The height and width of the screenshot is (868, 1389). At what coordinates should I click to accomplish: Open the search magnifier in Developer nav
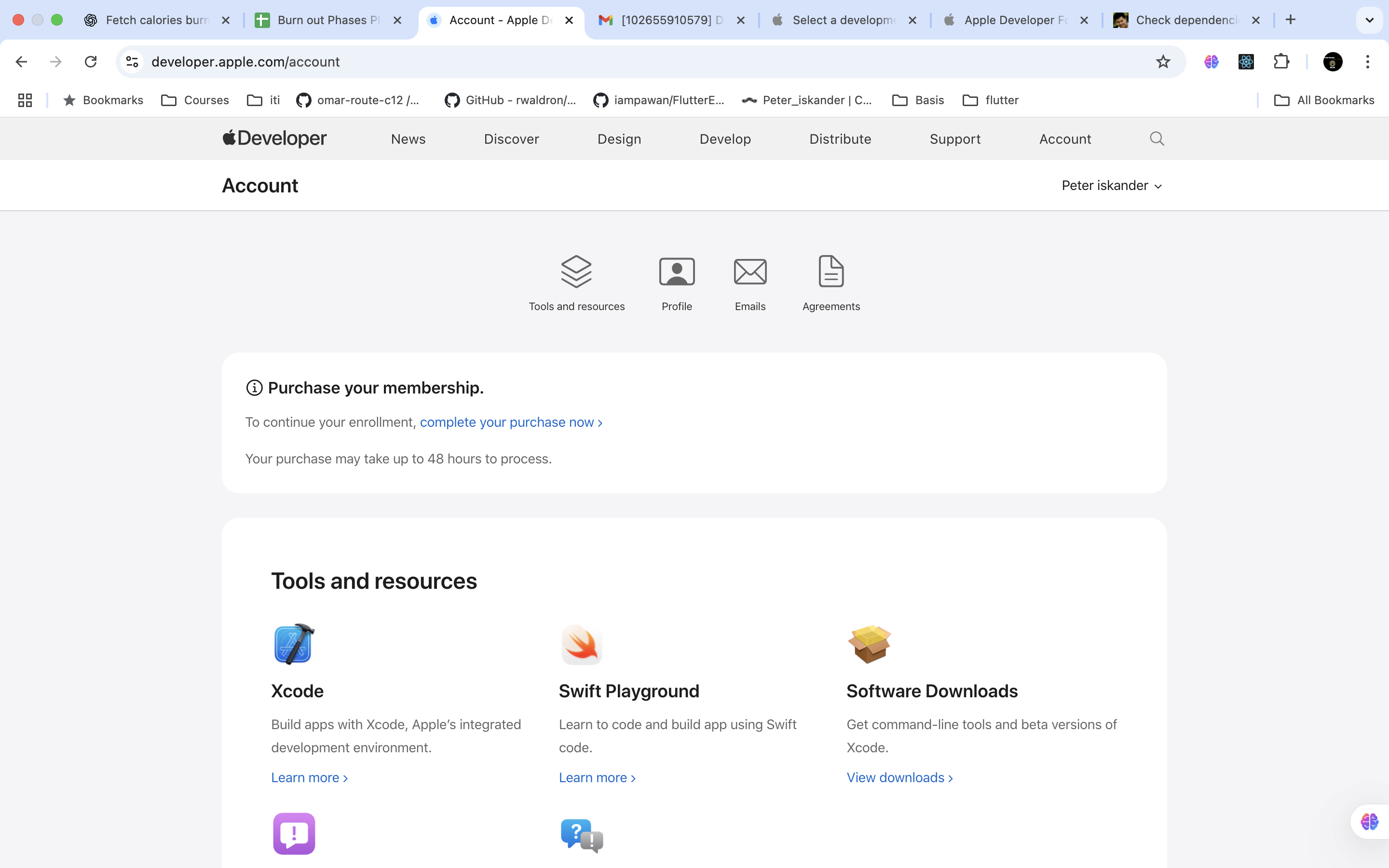1157,138
